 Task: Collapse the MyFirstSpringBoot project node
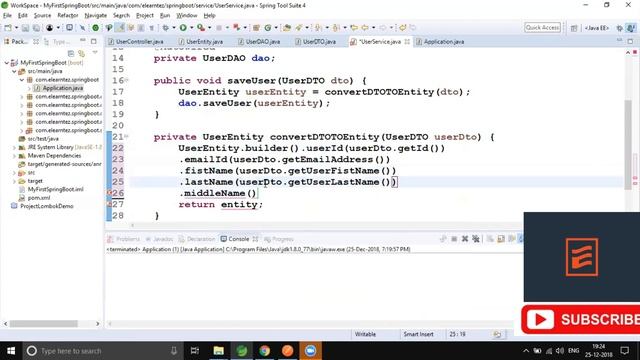click(7, 63)
